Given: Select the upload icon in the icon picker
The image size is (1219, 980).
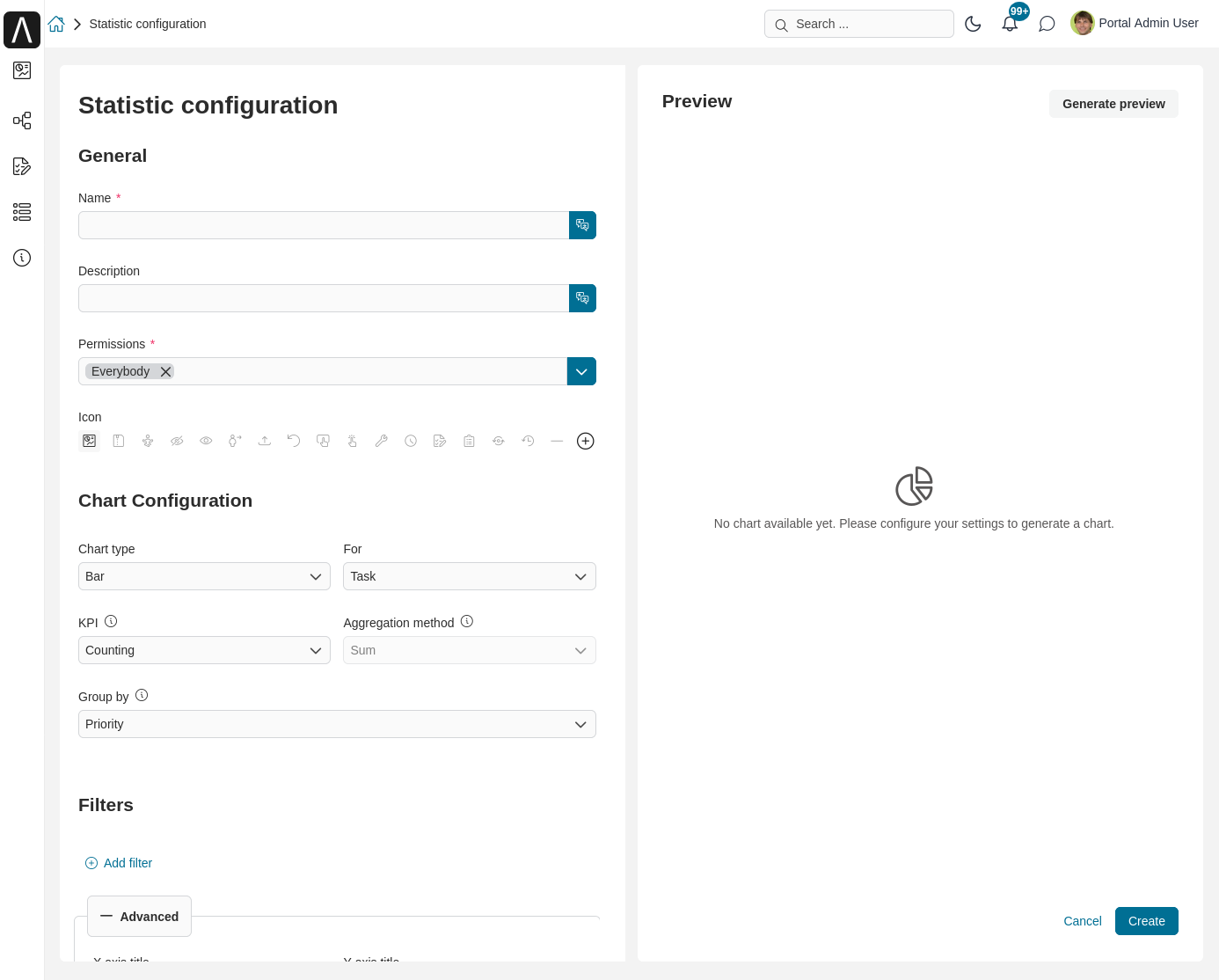Looking at the screenshot, I should tap(265, 441).
